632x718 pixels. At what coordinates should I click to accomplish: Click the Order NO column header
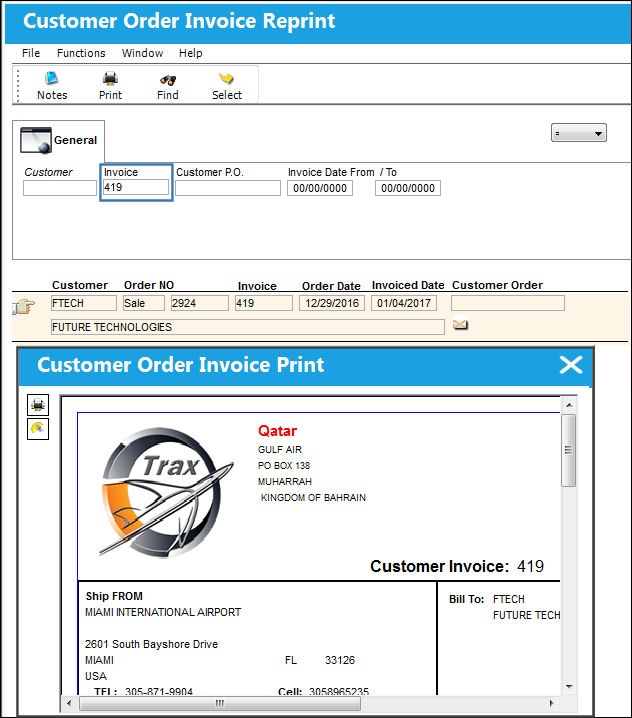[x=149, y=285]
